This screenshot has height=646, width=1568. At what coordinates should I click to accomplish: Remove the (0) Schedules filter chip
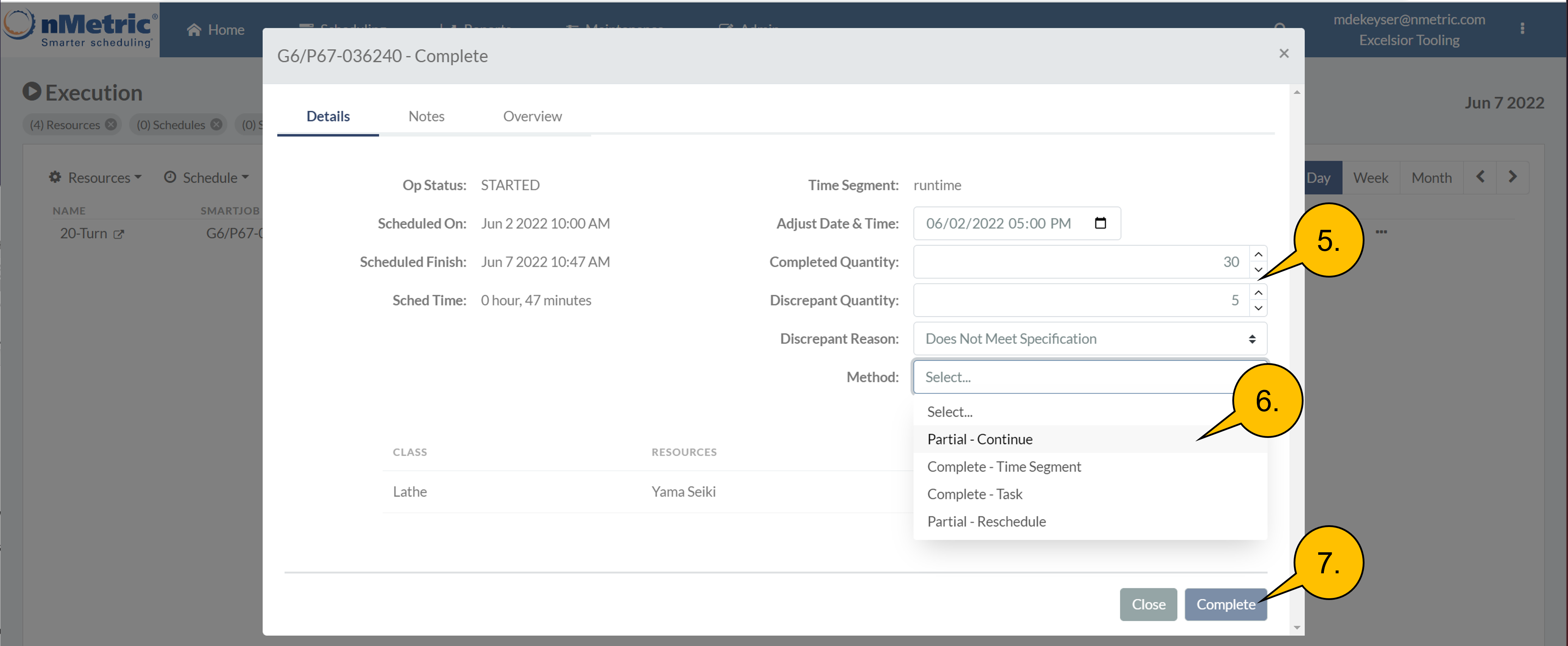216,124
